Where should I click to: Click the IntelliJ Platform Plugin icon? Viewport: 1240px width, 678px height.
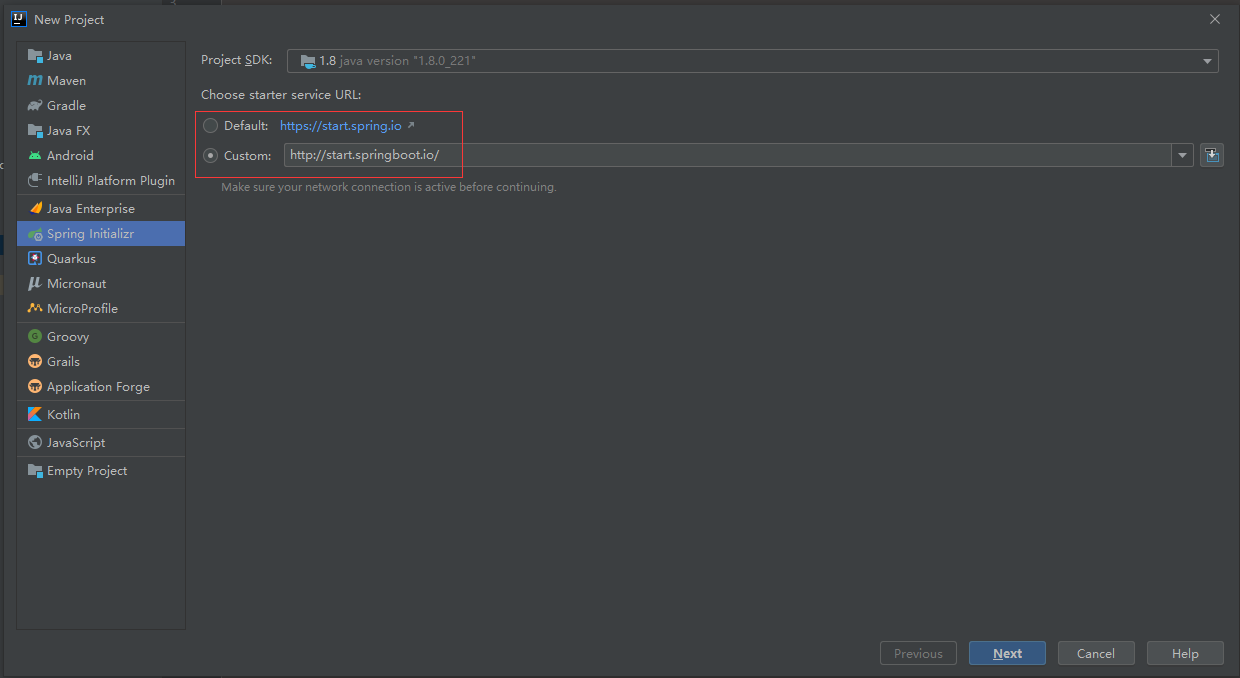click(x=35, y=181)
